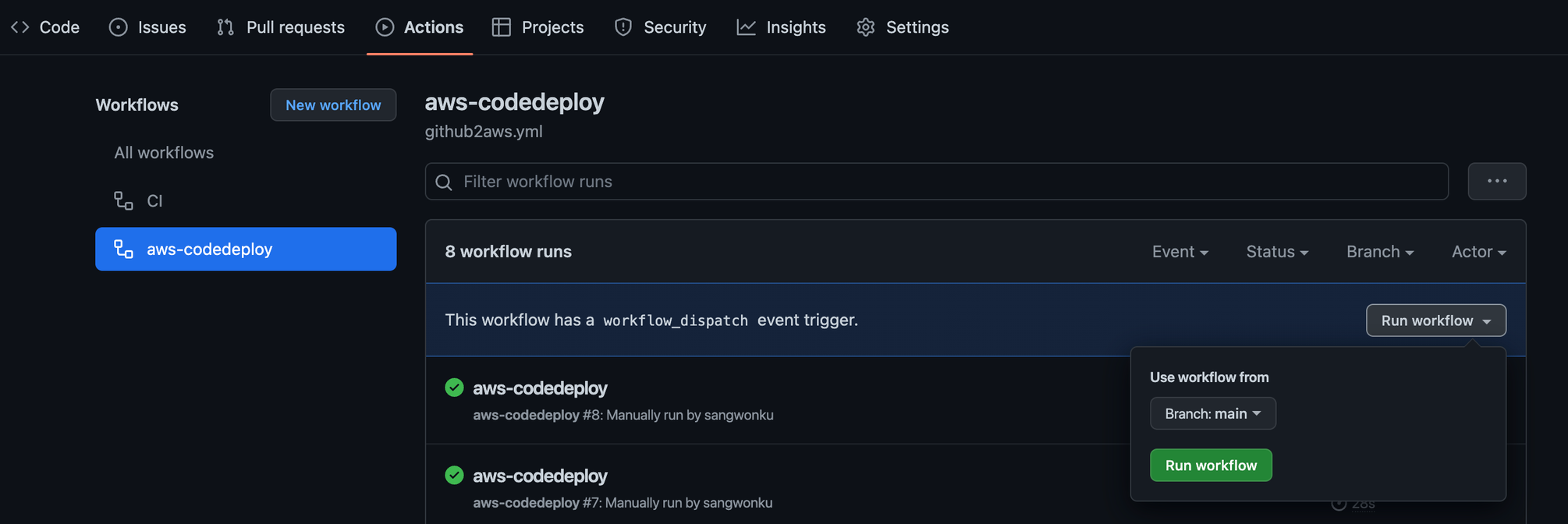The height and width of the screenshot is (524, 1568).
Task: Click the Issues circle icon
Action: [x=117, y=27]
